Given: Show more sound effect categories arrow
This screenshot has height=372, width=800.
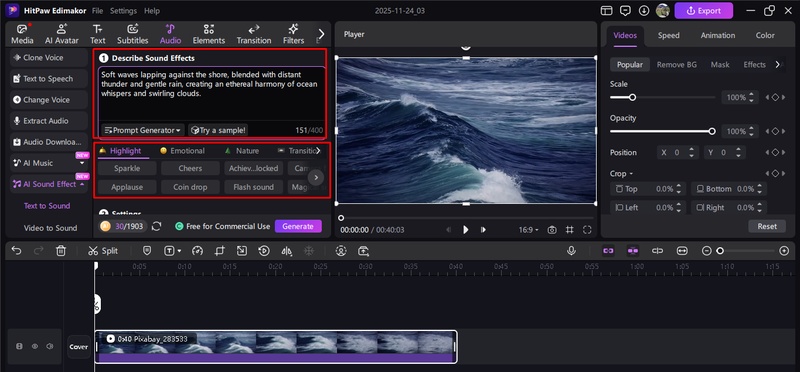Looking at the screenshot, I should 318,151.
